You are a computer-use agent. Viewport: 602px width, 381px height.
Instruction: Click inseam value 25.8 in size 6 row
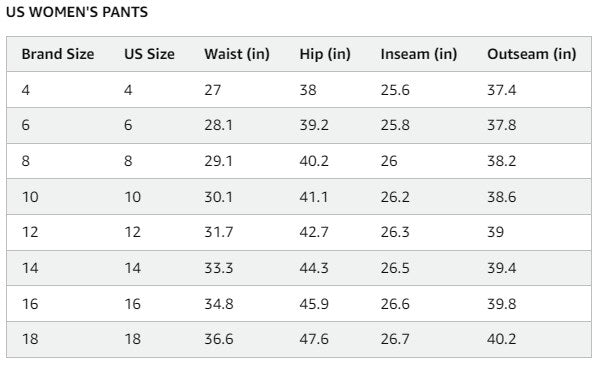pyautogui.click(x=395, y=125)
